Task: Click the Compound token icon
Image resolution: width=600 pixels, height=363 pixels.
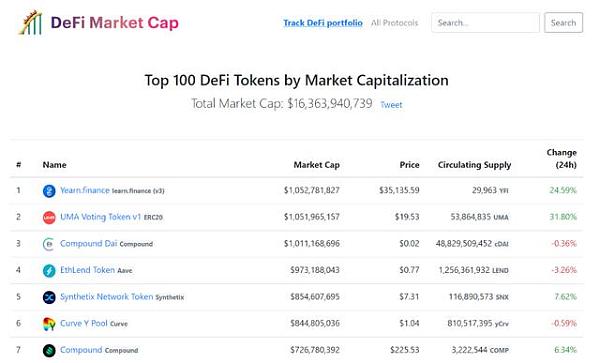Action: click(x=49, y=350)
